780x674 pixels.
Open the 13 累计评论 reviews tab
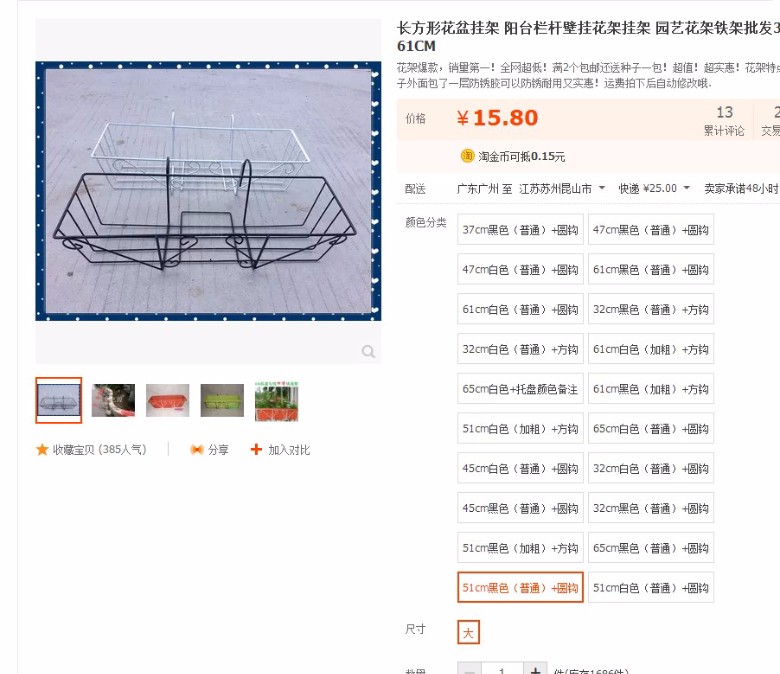(x=724, y=120)
